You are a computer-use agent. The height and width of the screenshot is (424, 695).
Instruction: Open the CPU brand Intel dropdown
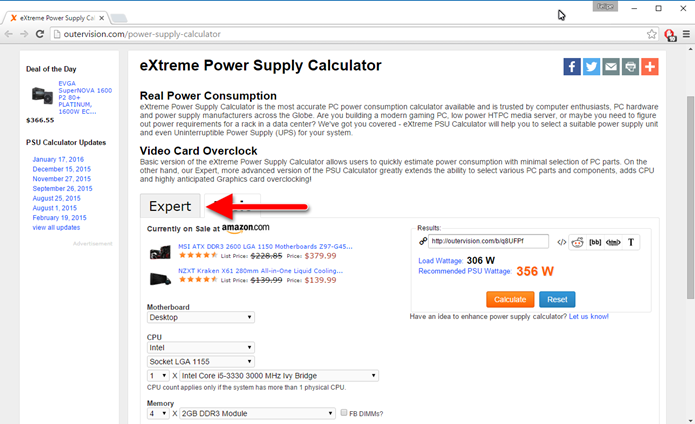click(201, 347)
